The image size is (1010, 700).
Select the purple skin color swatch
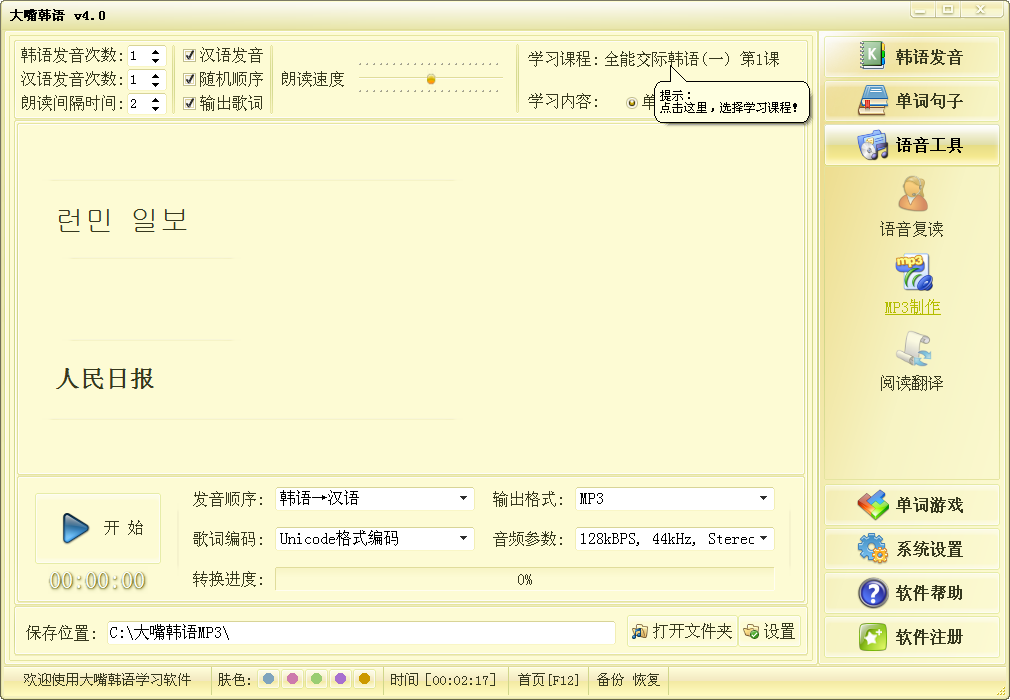coord(340,679)
